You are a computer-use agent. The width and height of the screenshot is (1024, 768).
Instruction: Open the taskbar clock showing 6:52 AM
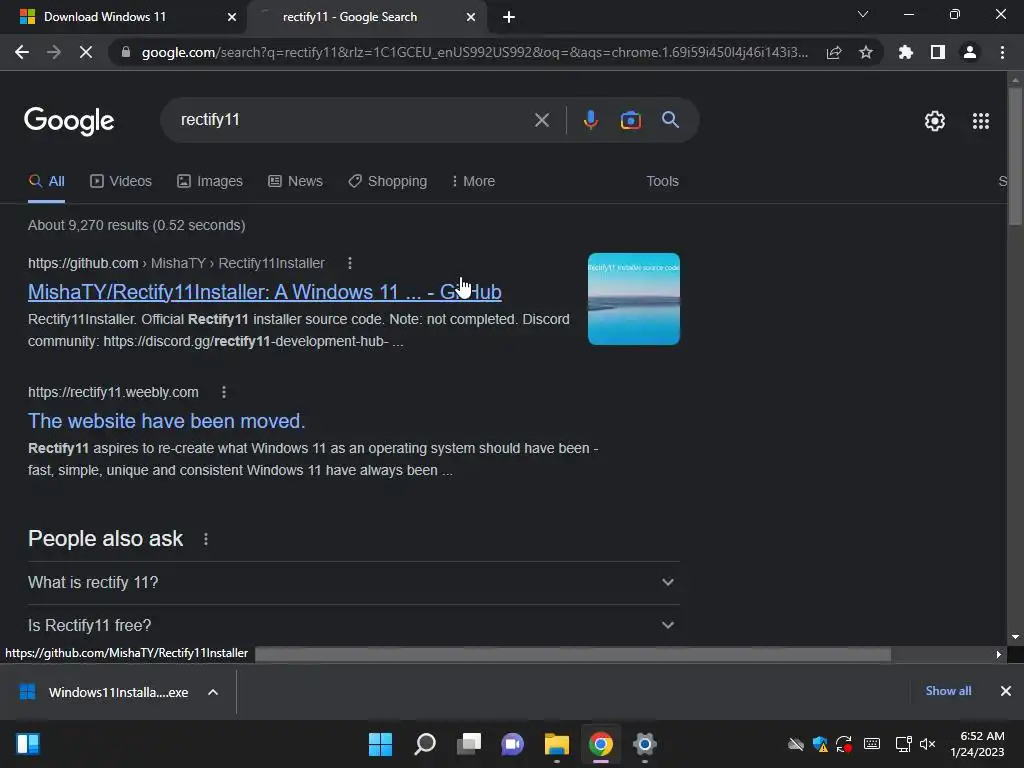pos(978,744)
